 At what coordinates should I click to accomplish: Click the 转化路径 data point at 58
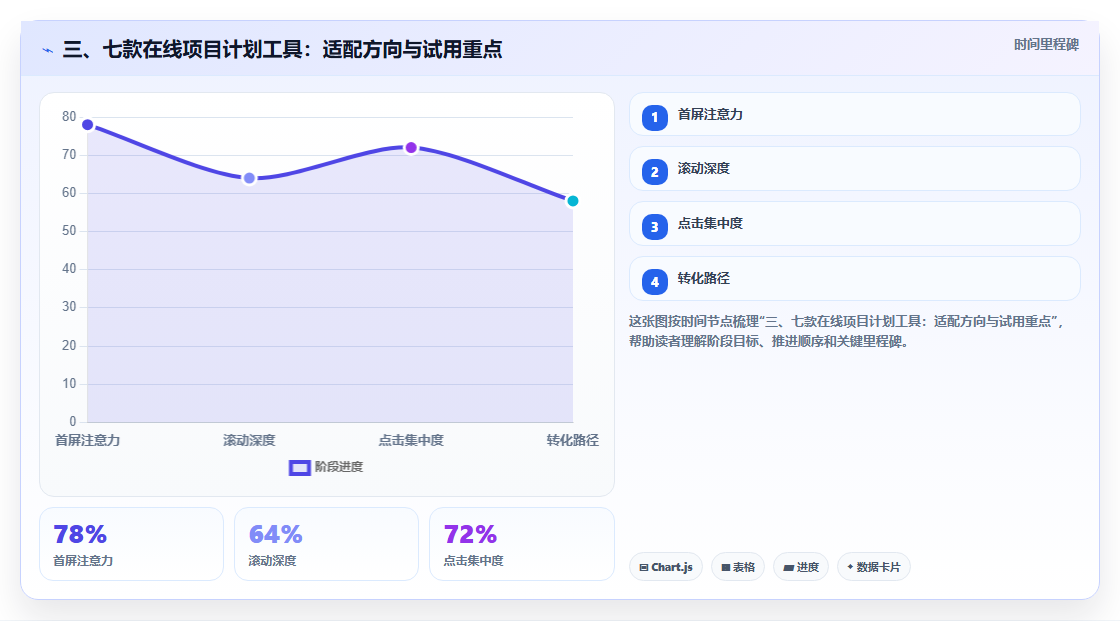572,201
